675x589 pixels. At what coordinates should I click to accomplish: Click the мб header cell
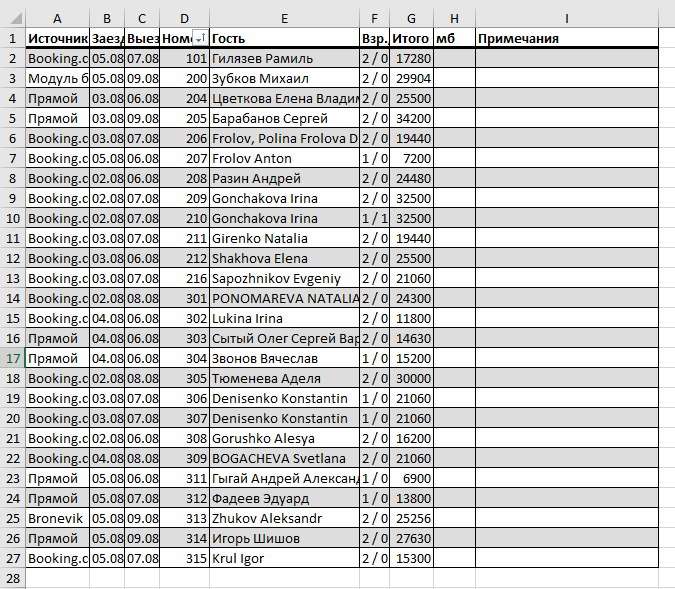(454, 38)
